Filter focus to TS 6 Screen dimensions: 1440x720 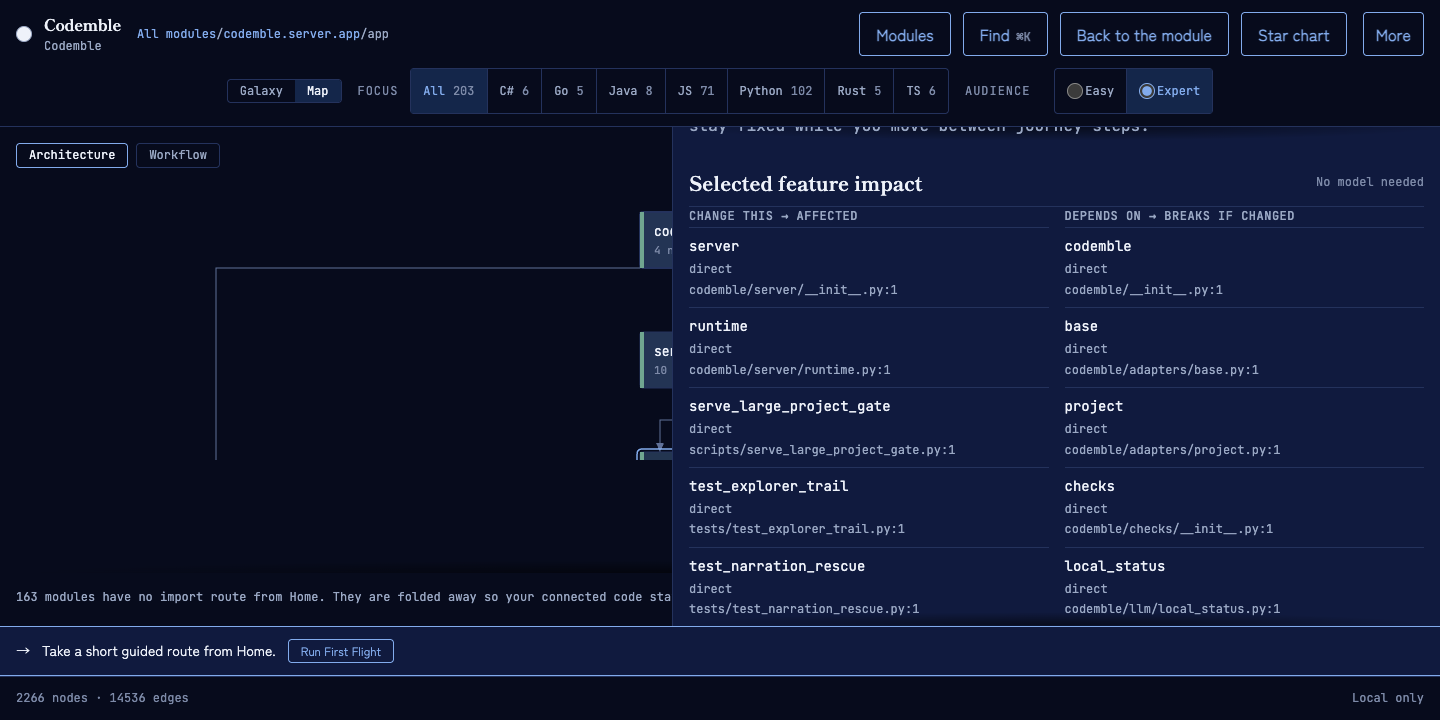(x=921, y=91)
